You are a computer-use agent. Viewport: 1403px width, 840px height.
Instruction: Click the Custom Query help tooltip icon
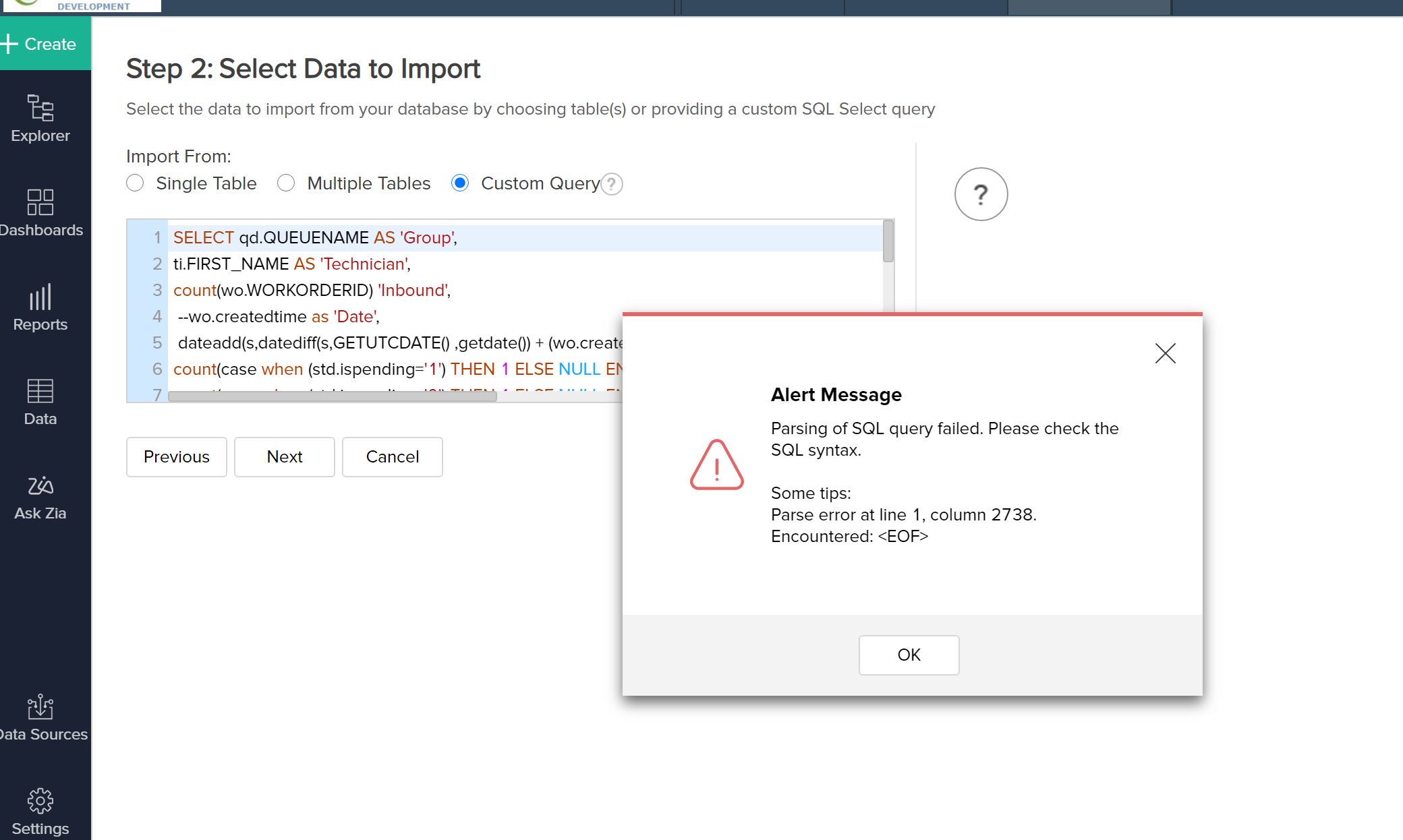tap(612, 184)
